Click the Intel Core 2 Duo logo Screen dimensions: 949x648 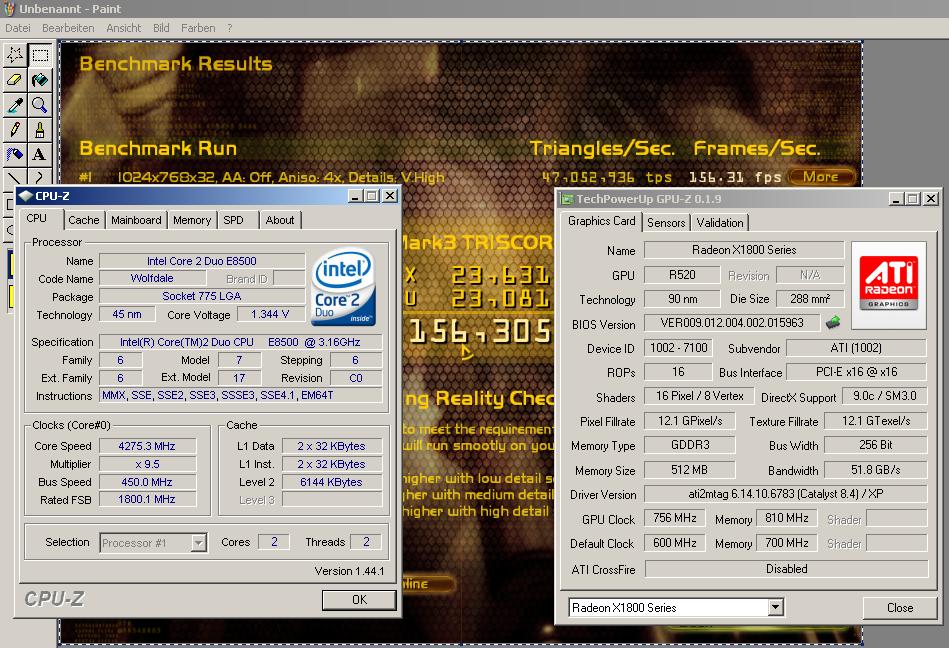[343, 287]
